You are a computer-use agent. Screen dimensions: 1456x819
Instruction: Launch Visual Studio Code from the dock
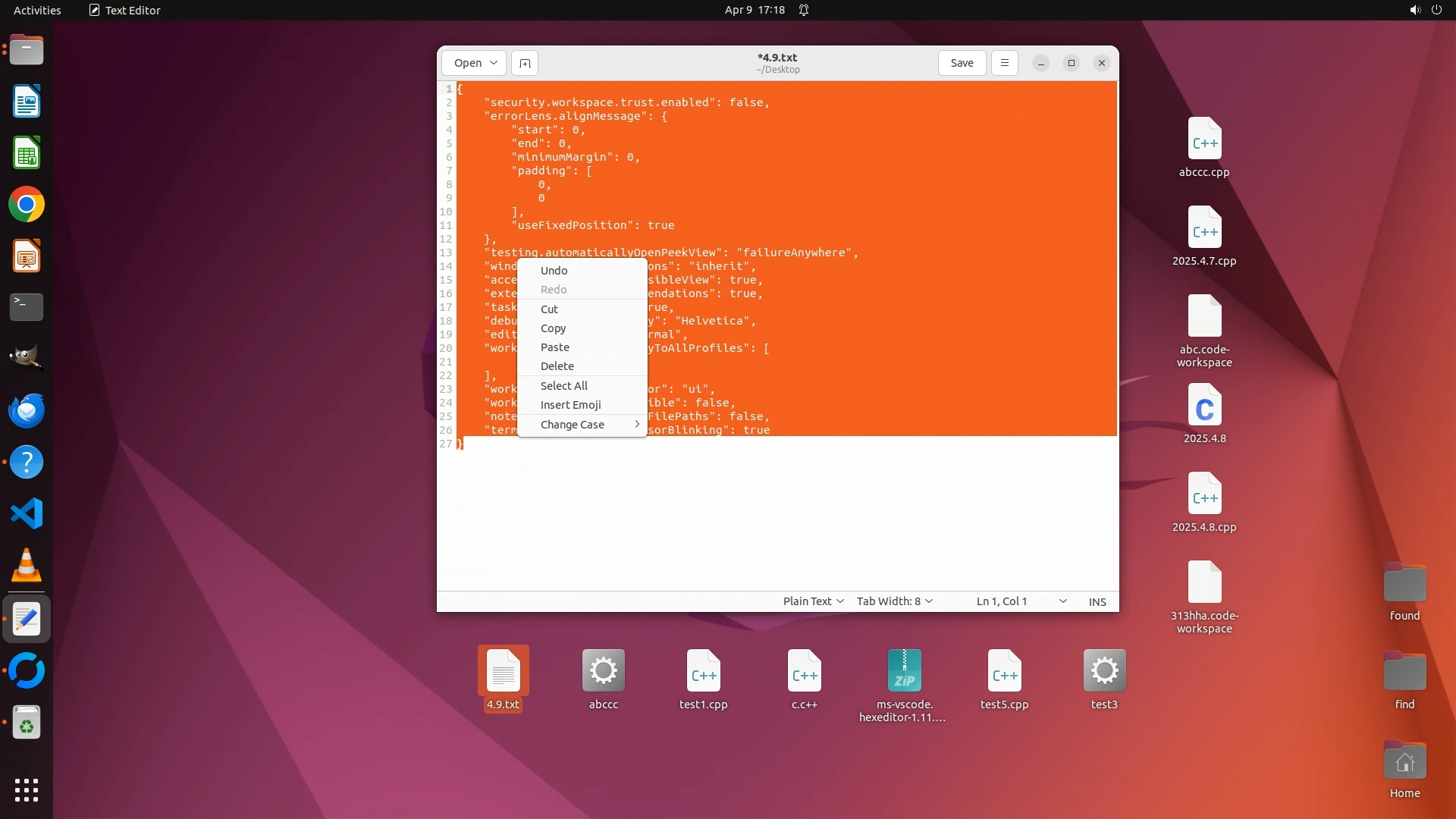[27, 514]
